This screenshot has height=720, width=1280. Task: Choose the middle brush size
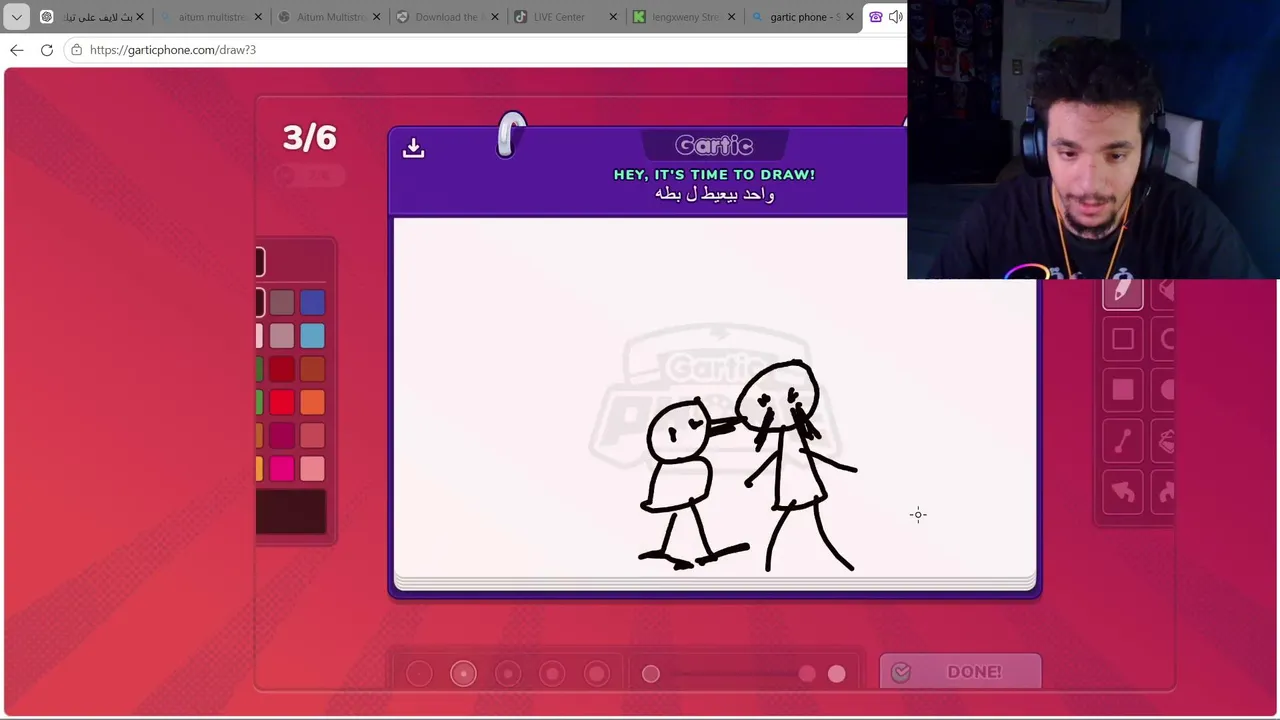click(508, 674)
